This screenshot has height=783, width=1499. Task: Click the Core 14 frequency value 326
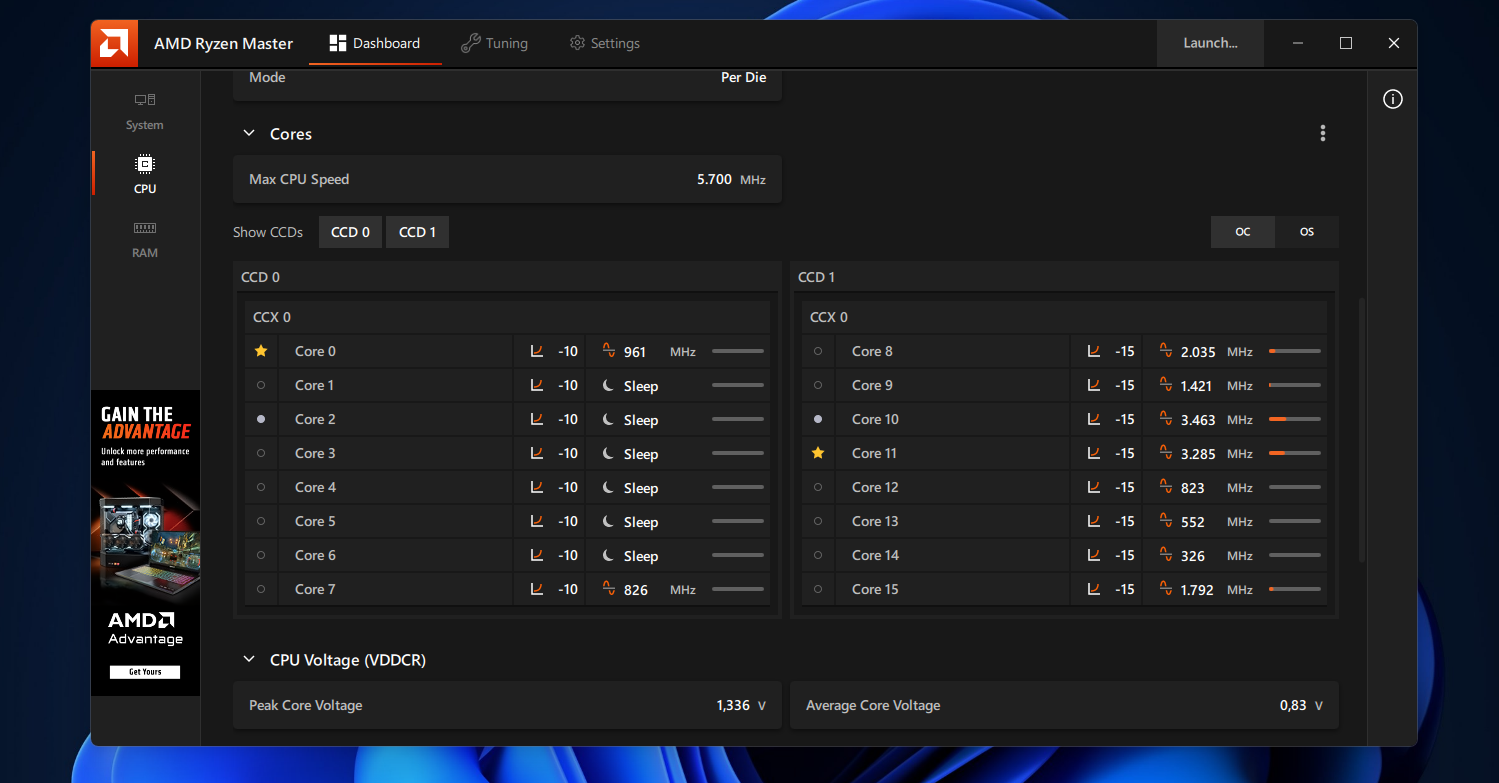[1193, 556]
